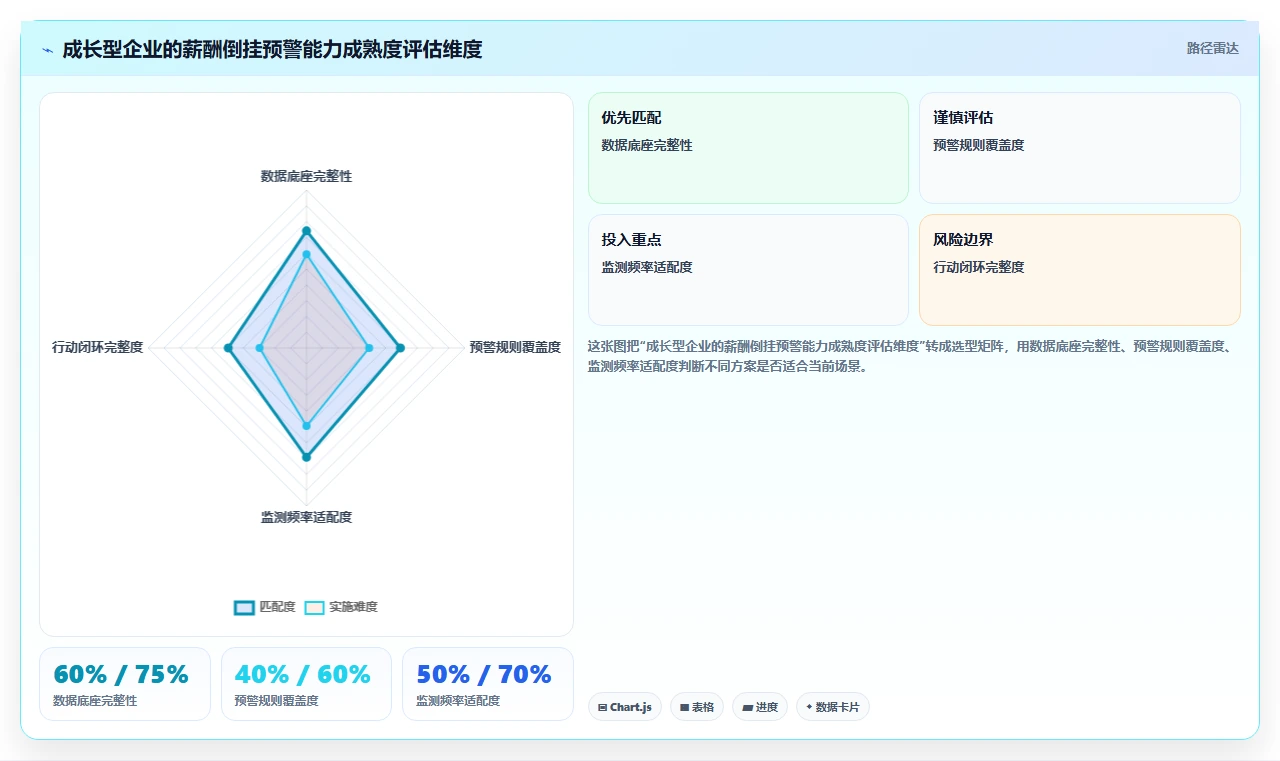
Task: Click radar axis label 预警规则覆盖度
Action: tap(515, 347)
